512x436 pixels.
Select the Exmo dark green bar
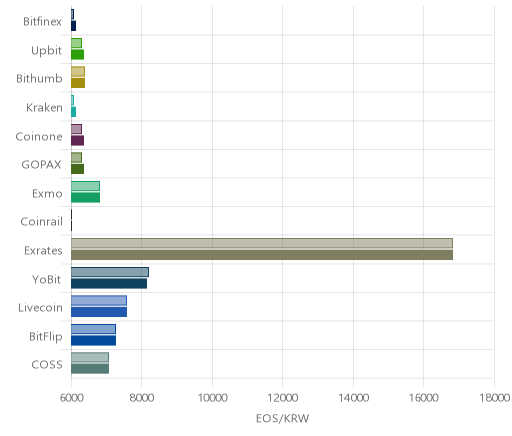[85, 198]
